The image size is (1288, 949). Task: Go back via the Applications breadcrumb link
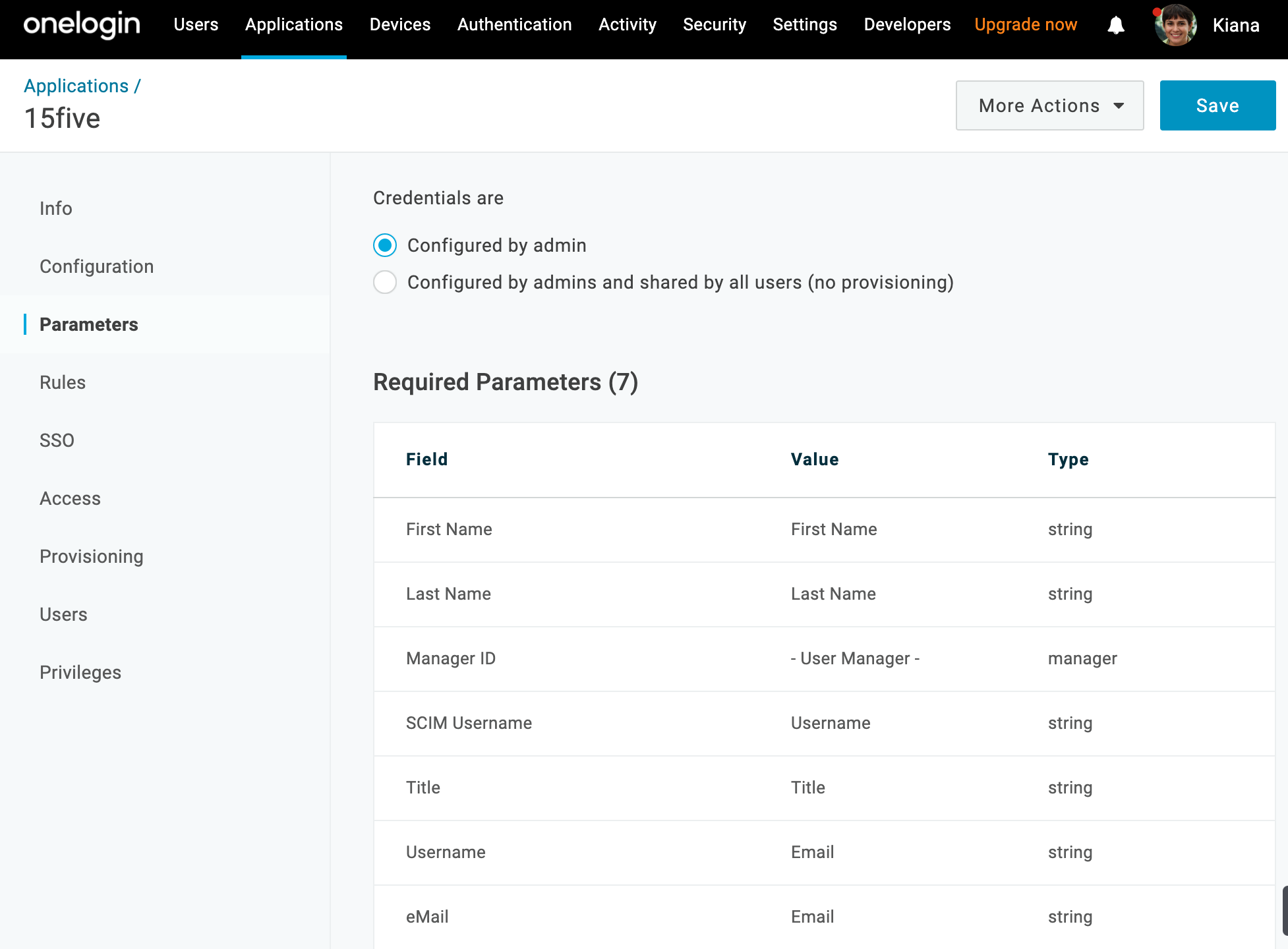pos(77,86)
